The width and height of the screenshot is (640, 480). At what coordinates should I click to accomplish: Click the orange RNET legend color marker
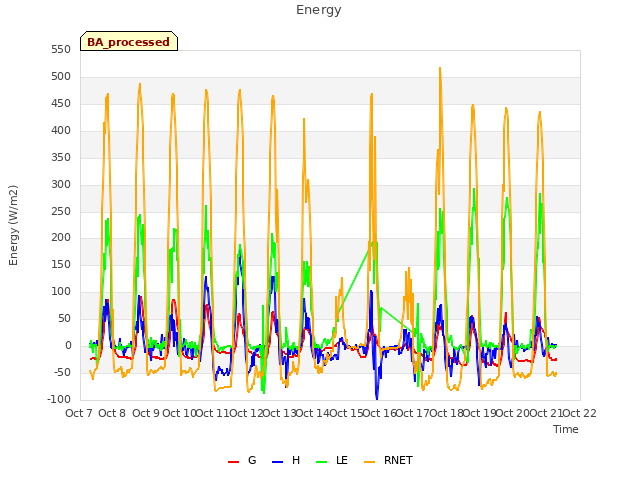[x=369, y=462]
